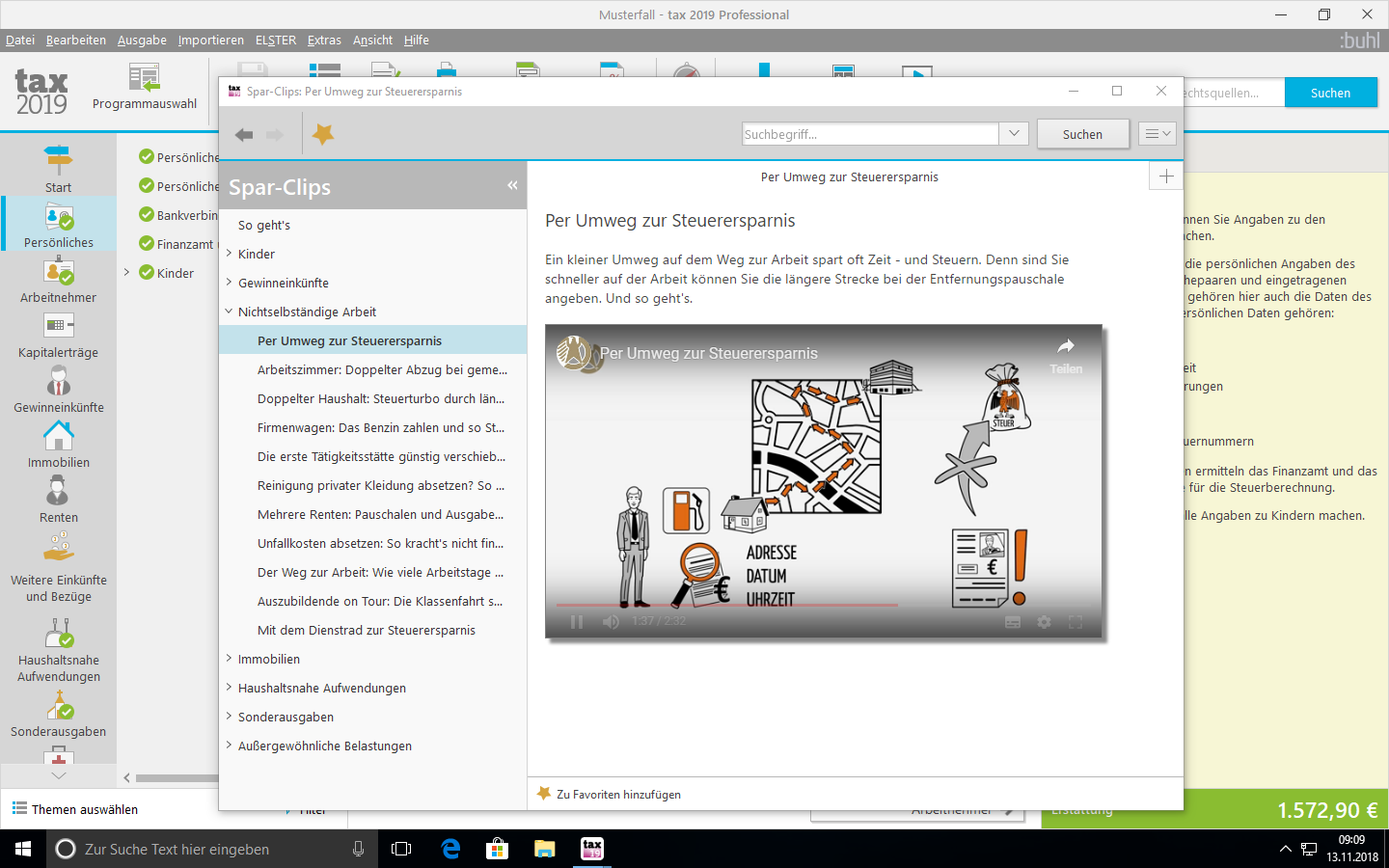Collapse Nichtselbständige Arbeit section
The width and height of the screenshot is (1389, 868).
(x=230, y=312)
